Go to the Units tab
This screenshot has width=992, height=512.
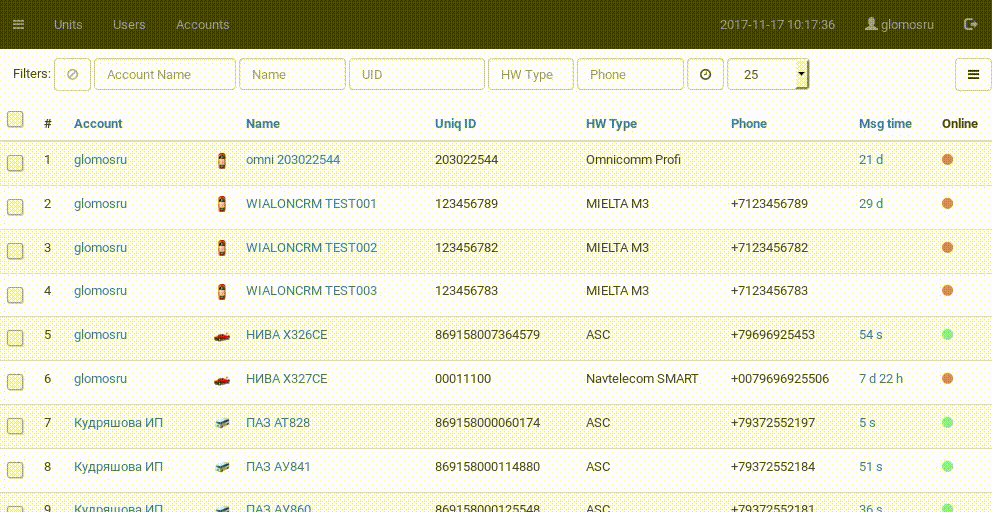[x=68, y=24]
